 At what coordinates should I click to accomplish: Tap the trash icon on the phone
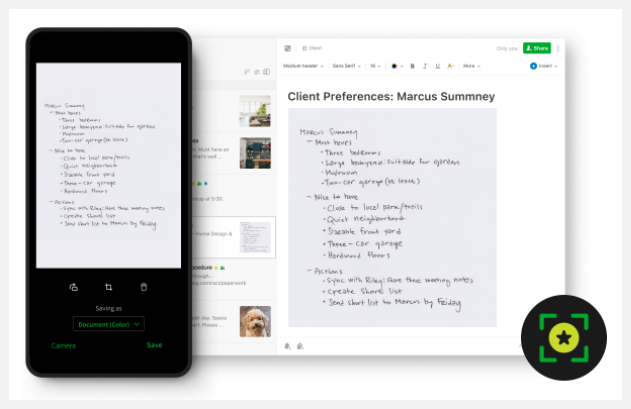point(144,287)
